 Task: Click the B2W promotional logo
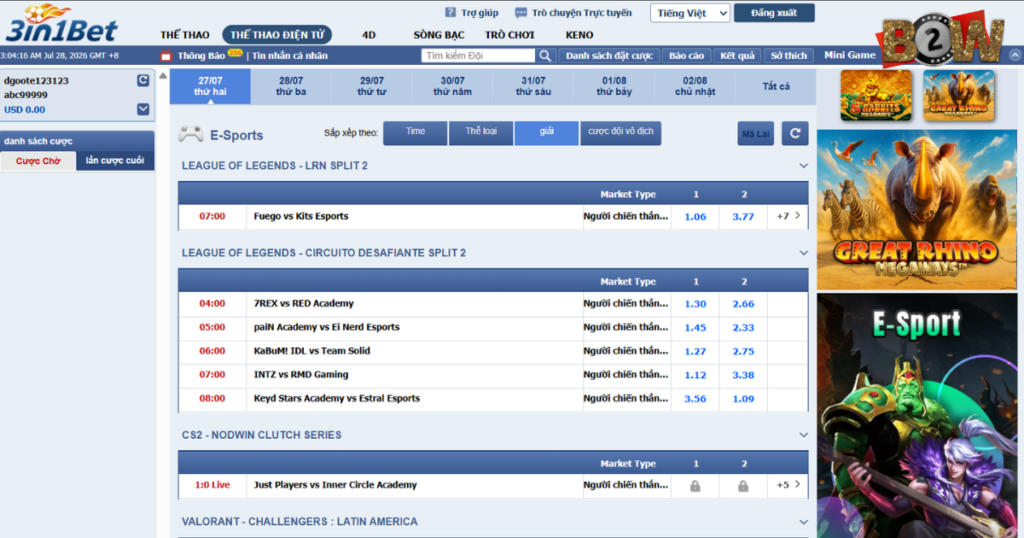tap(942, 39)
